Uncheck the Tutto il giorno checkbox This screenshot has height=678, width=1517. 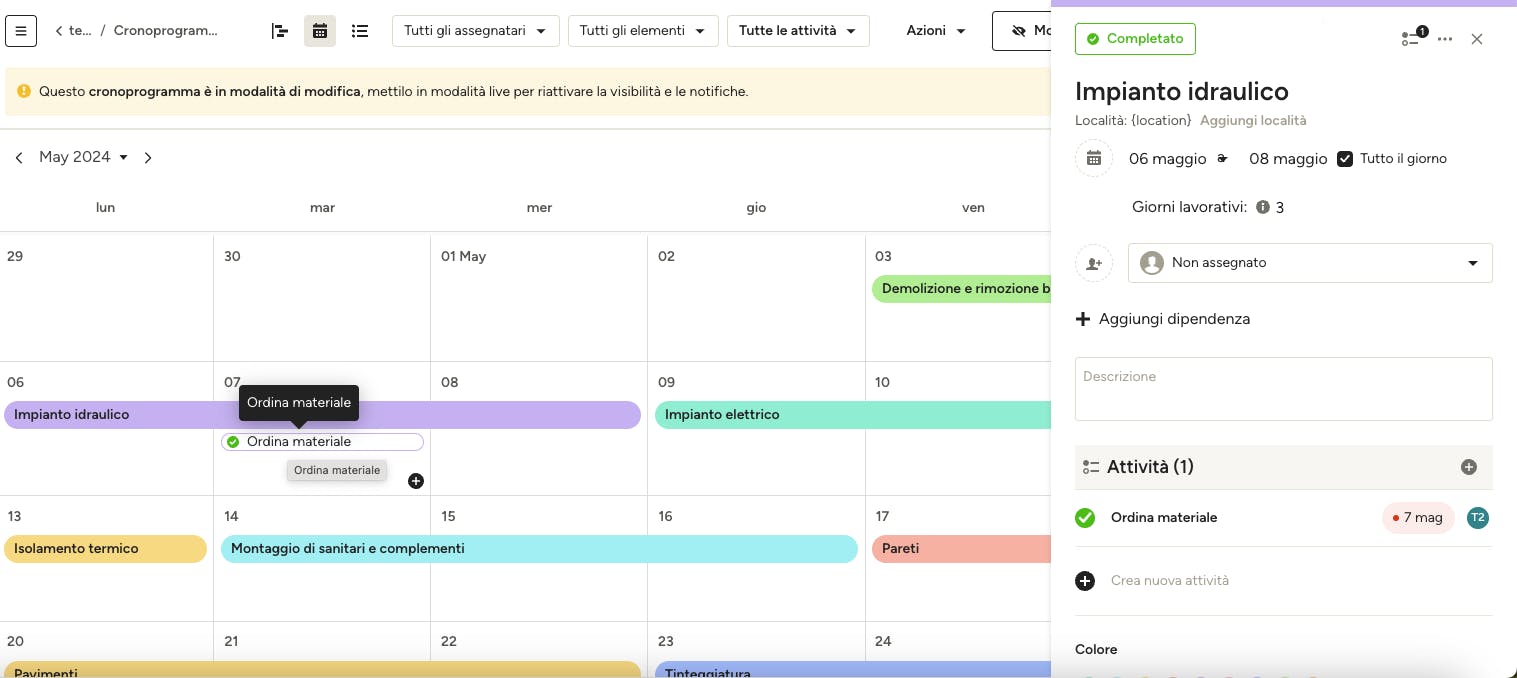[x=1345, y=159]
